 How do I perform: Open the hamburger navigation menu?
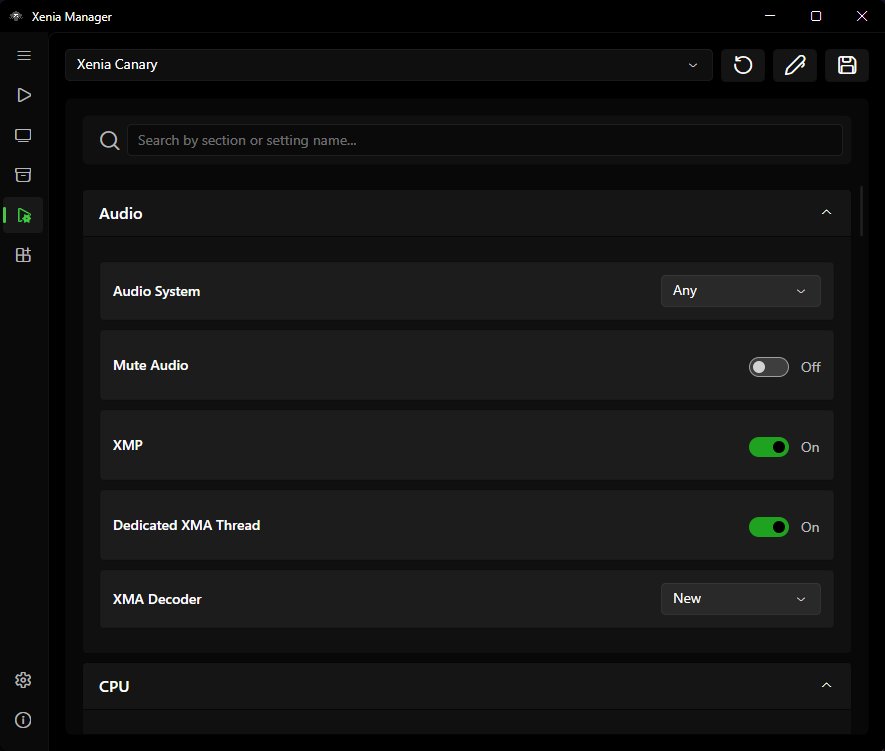pyautogui.click(x=24, y=55)
